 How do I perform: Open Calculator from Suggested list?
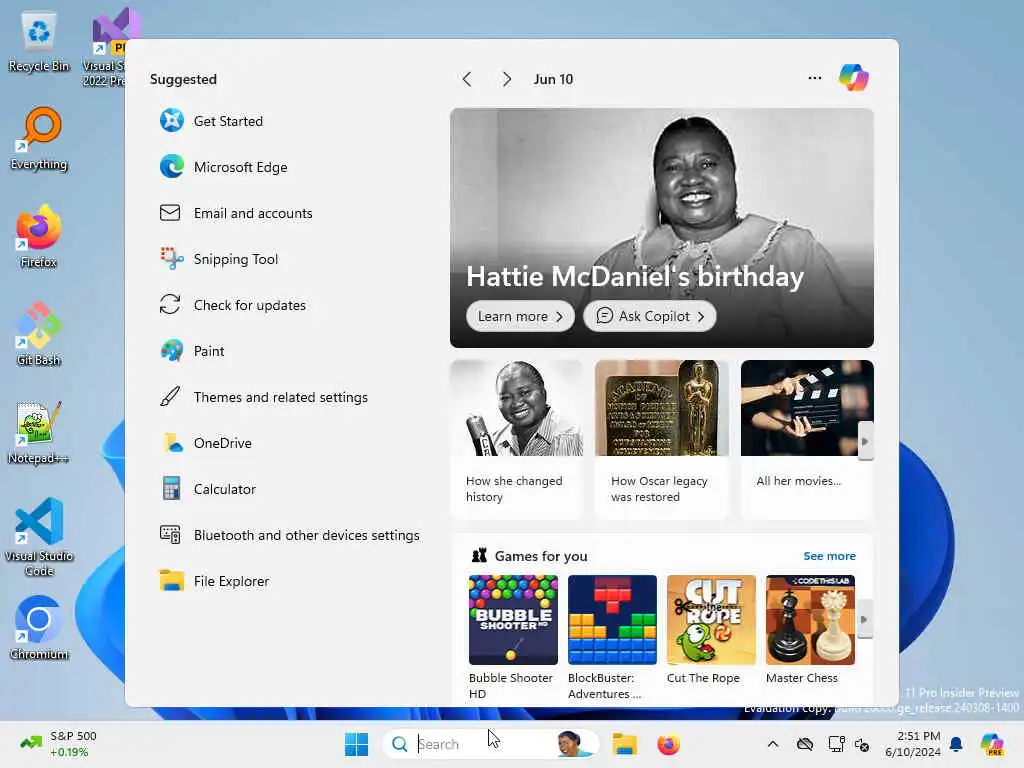pyautogui.click(x=208, y=489)
